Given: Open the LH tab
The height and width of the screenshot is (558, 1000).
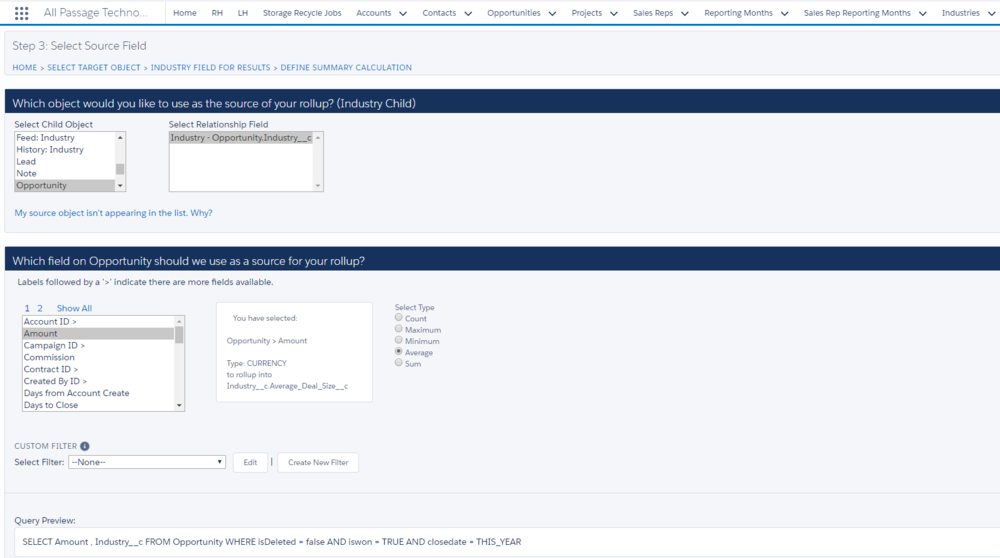Looking at the screenshot, I should point(243,13).
